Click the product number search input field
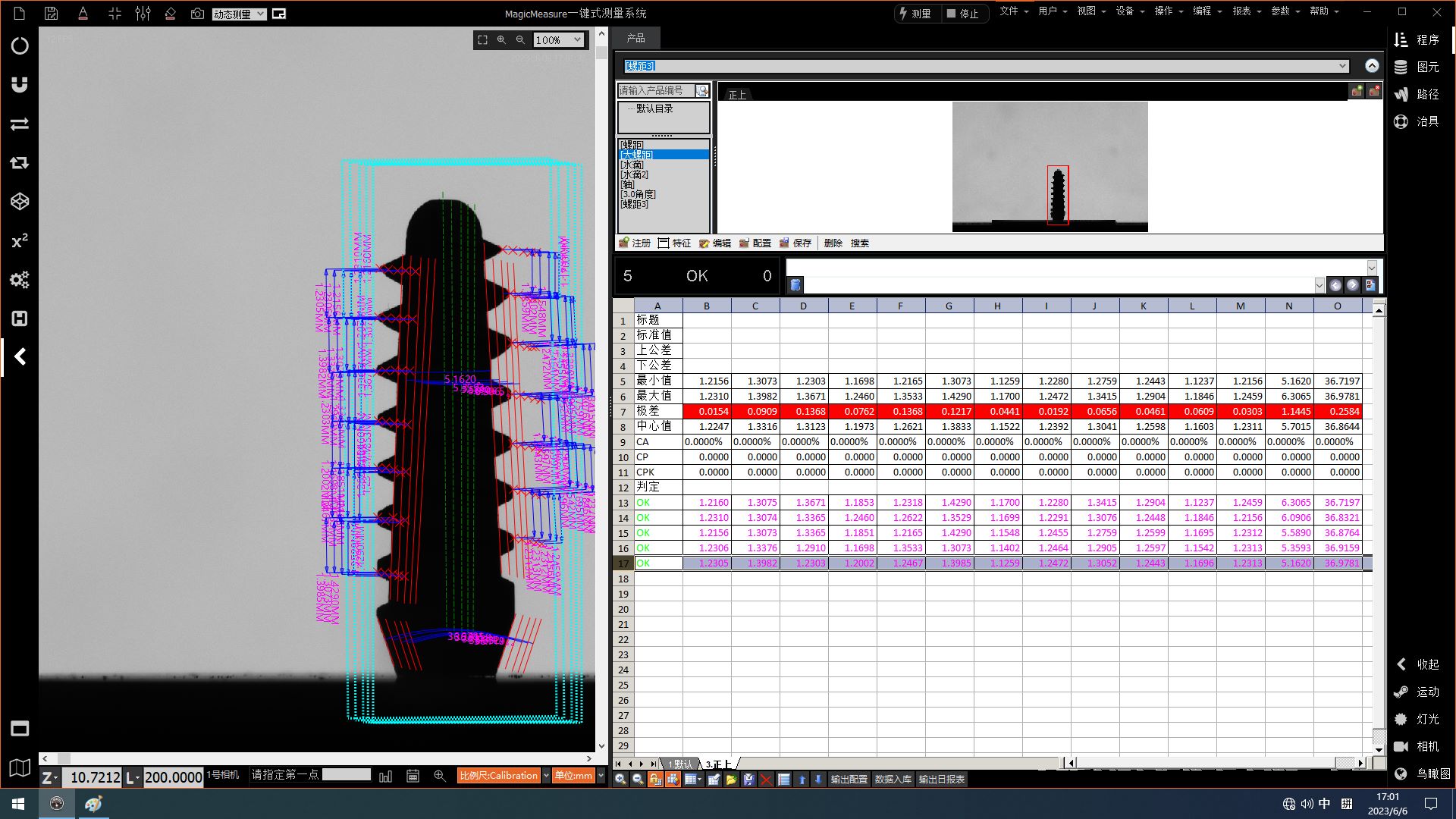The height and width of the screenshot is (819, 1456). tap(657, 90)
